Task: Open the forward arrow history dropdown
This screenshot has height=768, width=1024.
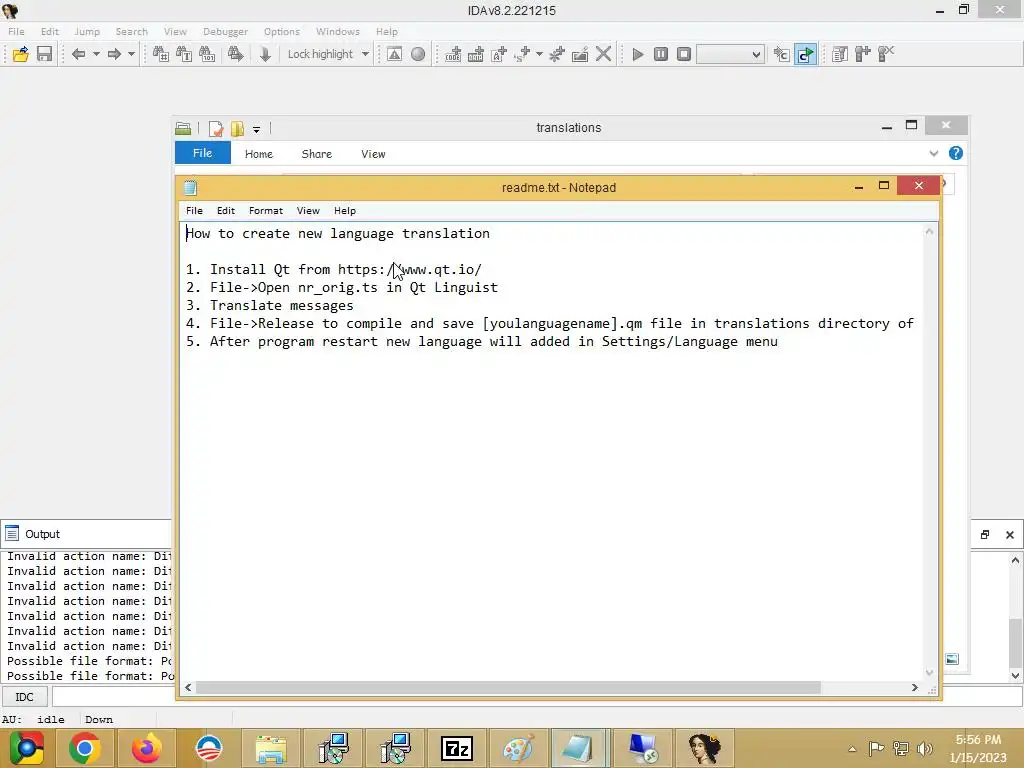Action: tap(131, 54)
